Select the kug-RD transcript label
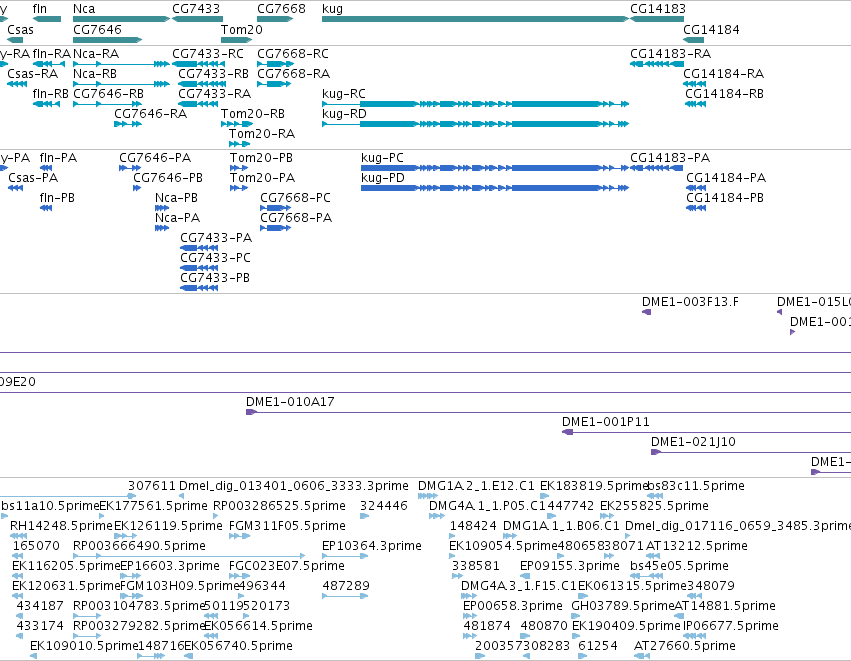The height and width of the screenshot is (661, 851). (344, 114)
